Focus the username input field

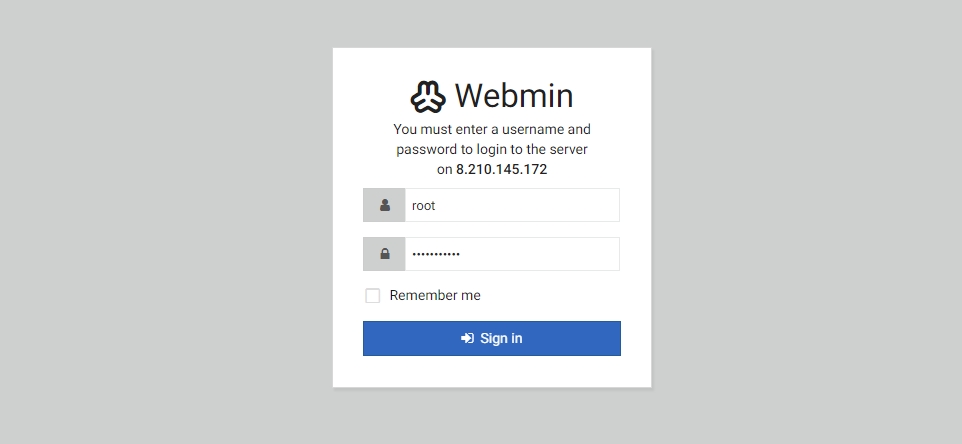(512, 205)
